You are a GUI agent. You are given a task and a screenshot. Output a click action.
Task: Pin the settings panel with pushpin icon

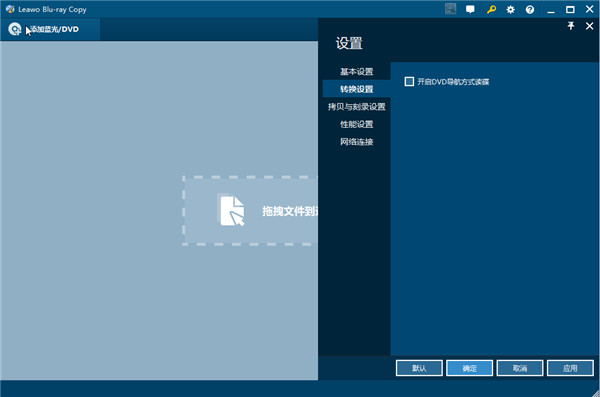point(571,26)
